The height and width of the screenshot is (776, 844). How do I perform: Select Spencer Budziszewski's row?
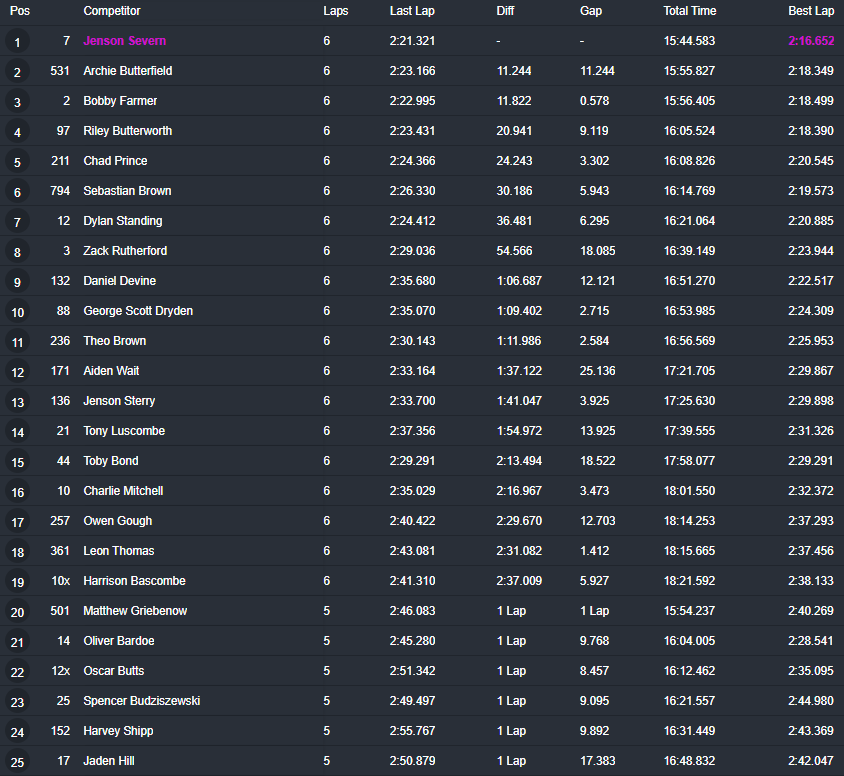click(422, 701)
